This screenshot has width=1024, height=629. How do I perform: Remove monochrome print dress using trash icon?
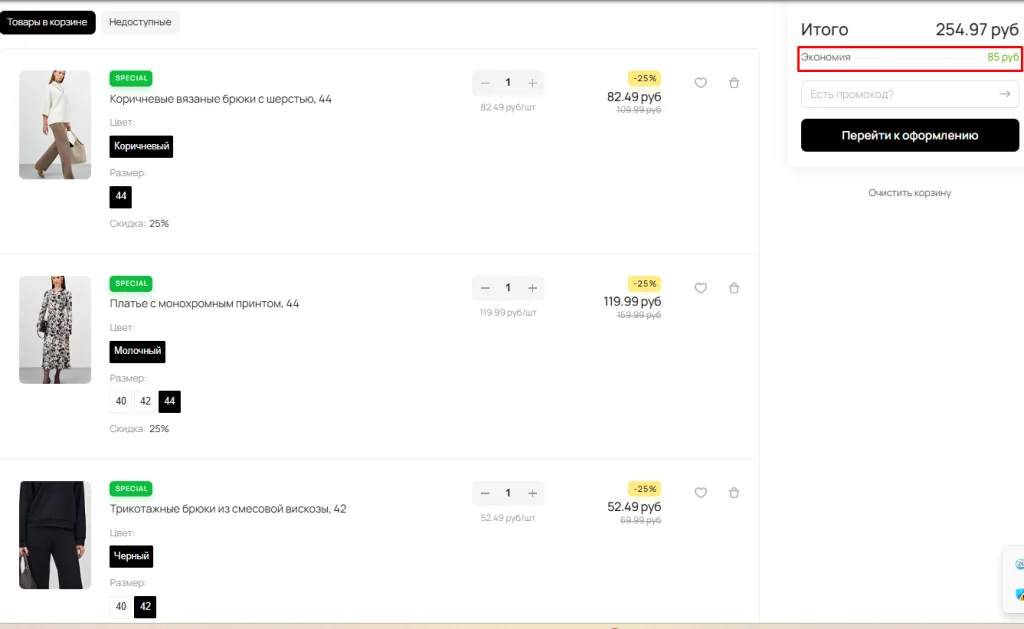(x=734, y=288)
